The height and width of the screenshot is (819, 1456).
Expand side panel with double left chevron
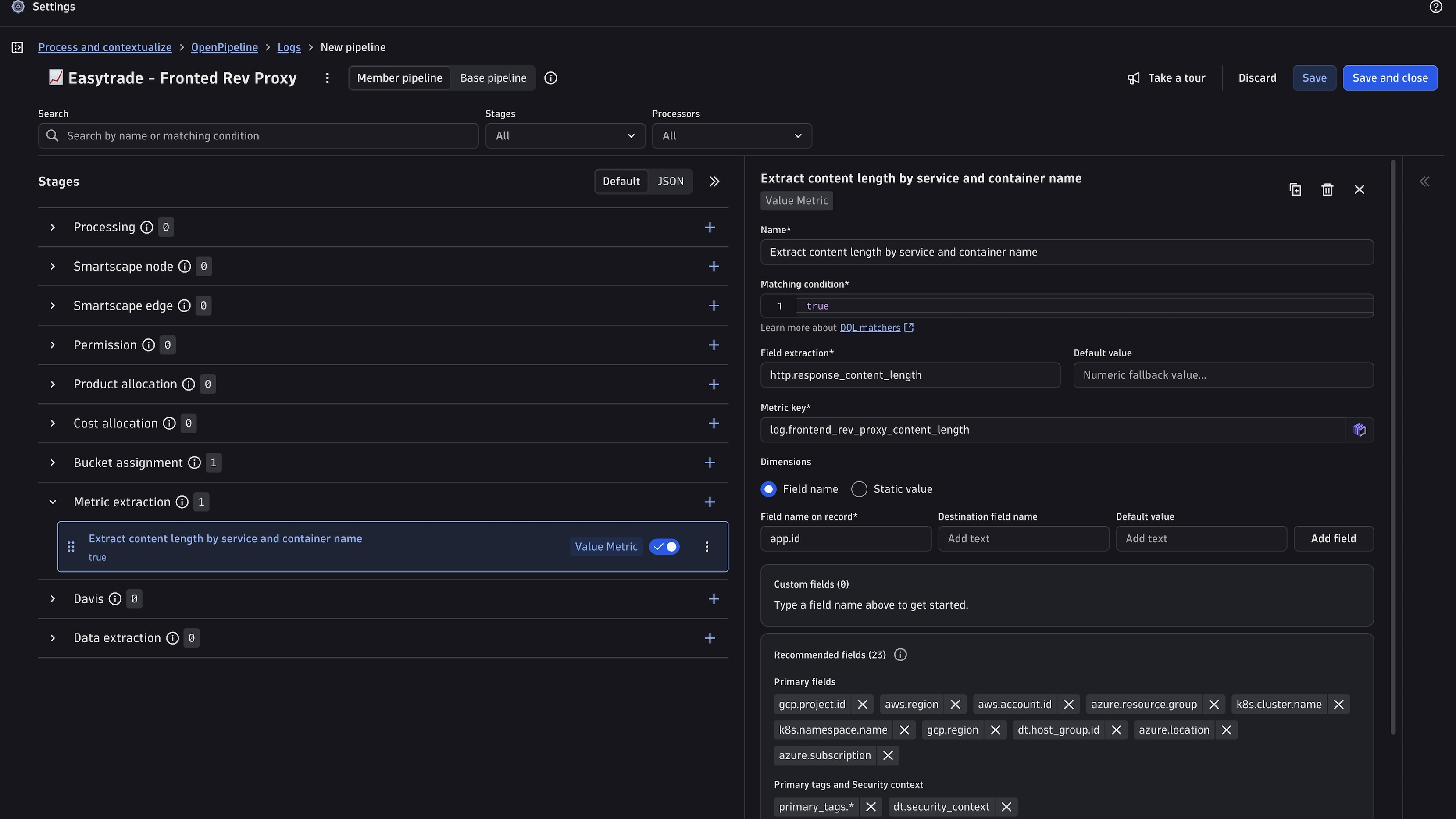click(x=1424, y=182)
